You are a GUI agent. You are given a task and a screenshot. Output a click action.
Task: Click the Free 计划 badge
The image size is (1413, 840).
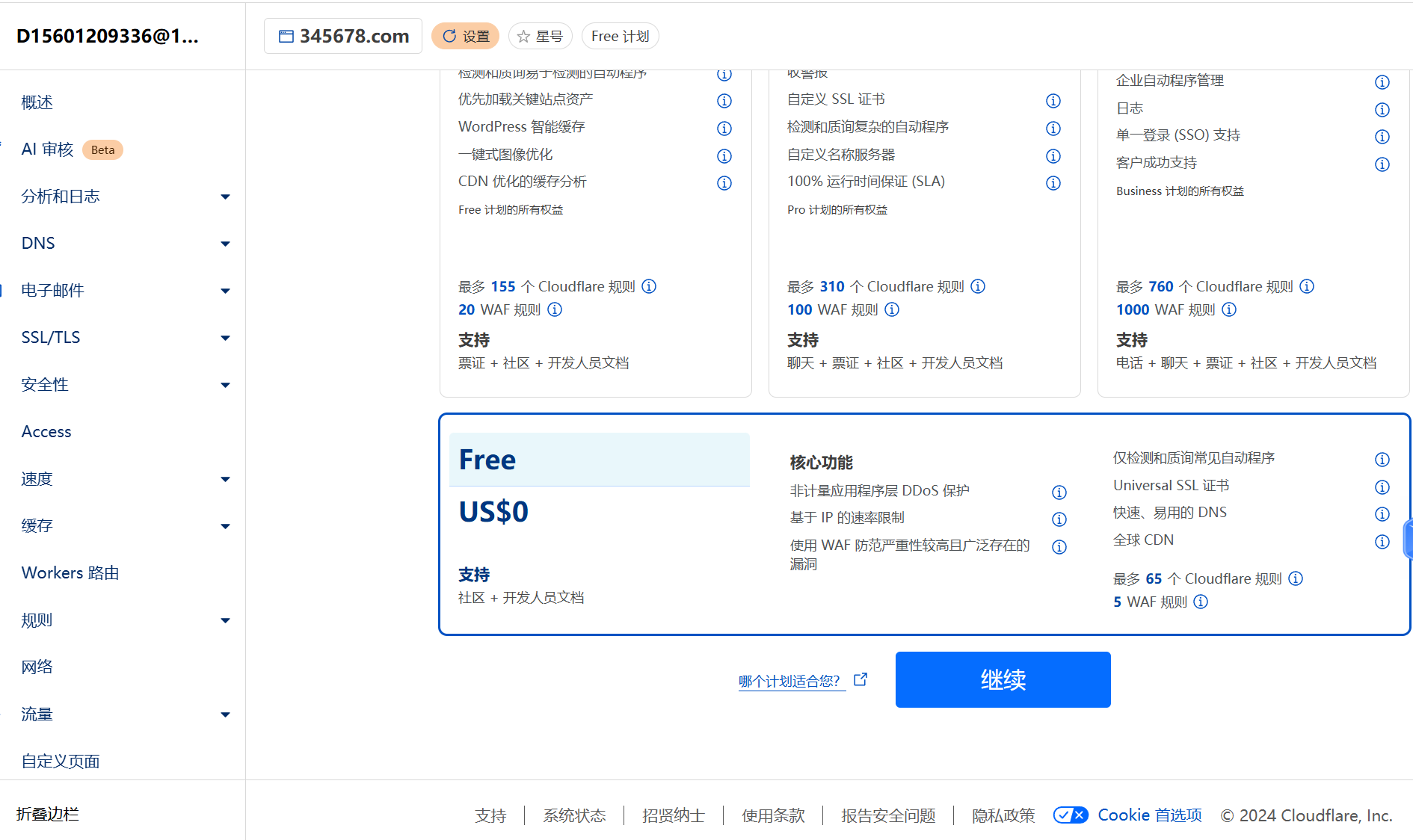tap(620, 36)
